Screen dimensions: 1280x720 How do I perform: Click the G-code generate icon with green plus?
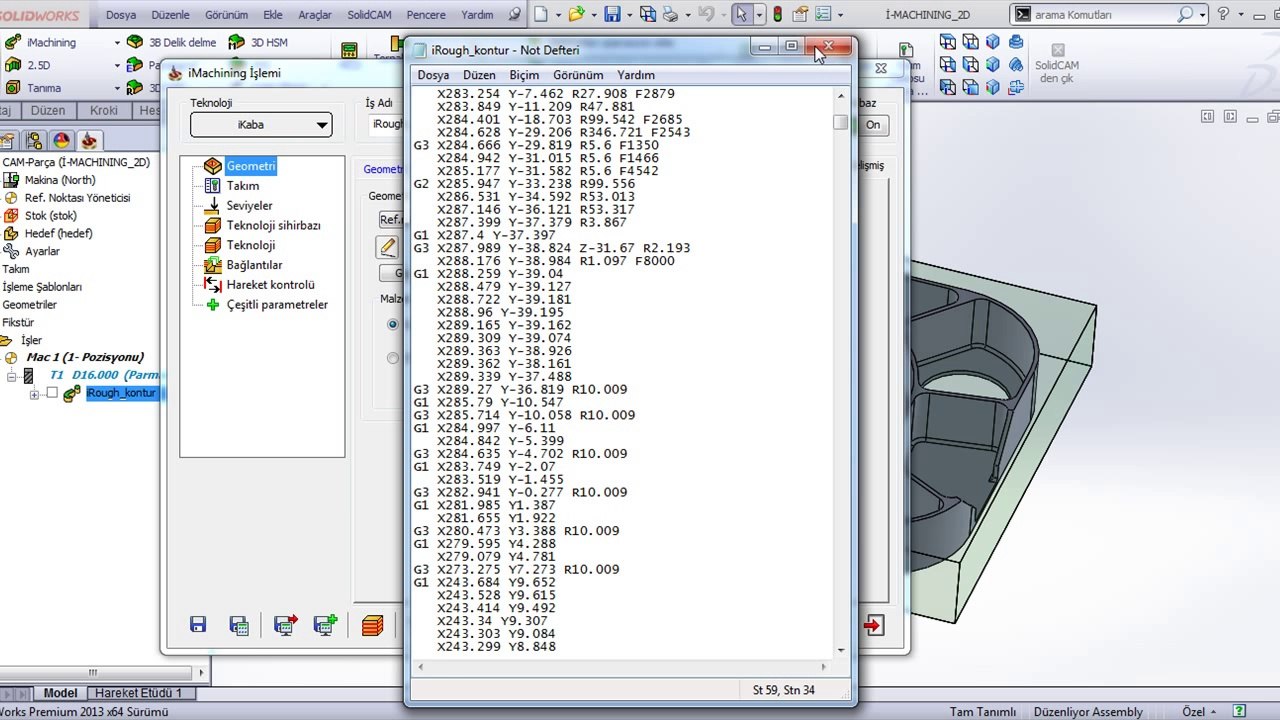click(325, 626)
